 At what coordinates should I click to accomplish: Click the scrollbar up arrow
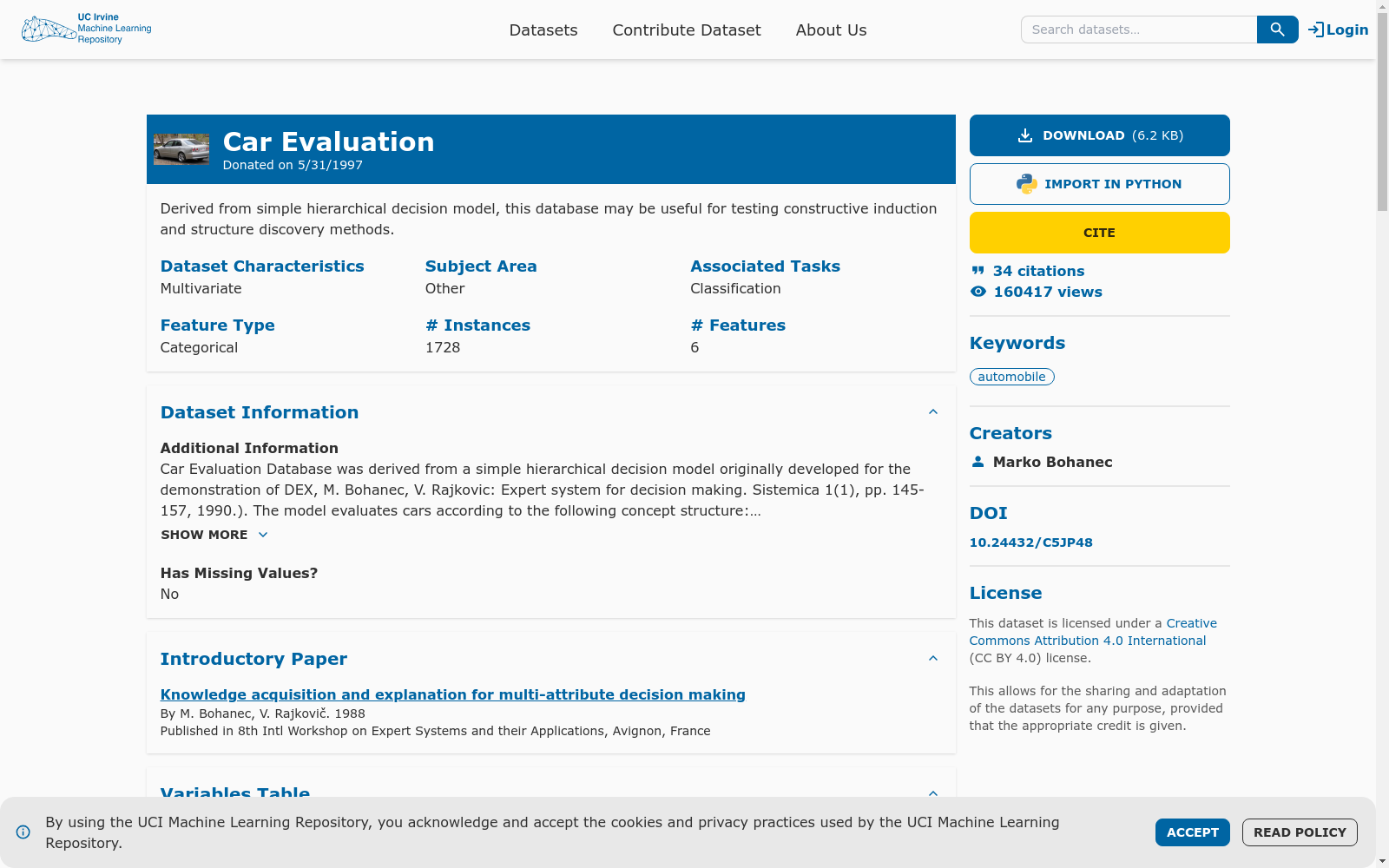pyautogui.click(x=1382, y=6)
